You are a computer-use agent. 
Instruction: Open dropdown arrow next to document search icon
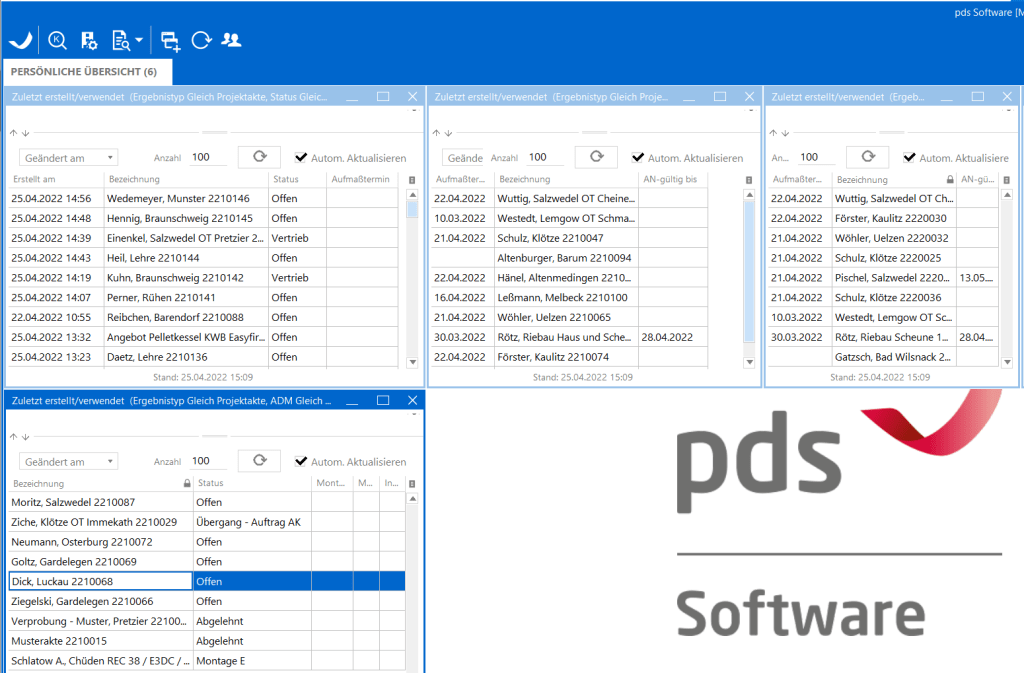tap(139, 41)
